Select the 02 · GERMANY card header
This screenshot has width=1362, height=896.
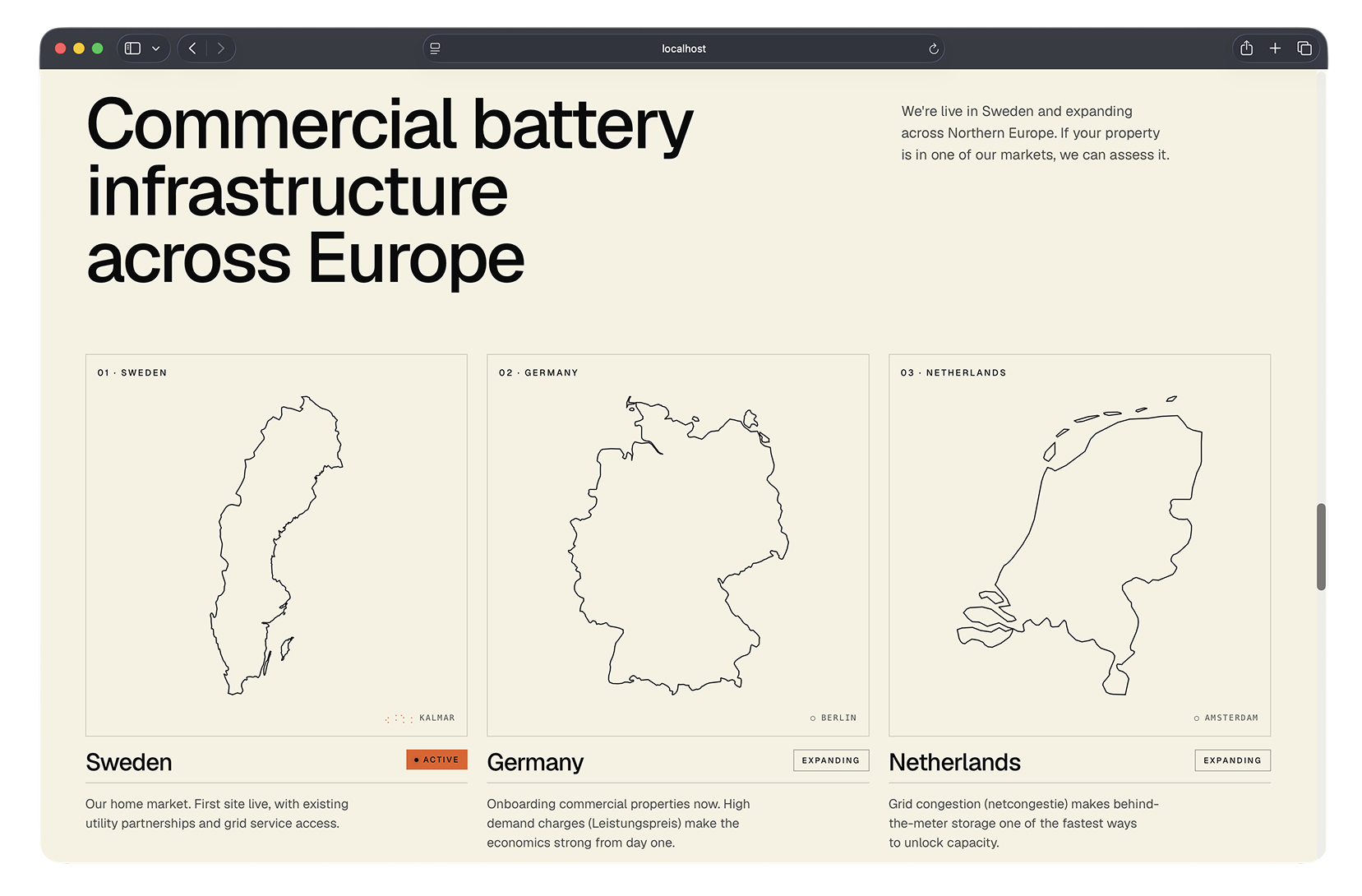538,372
